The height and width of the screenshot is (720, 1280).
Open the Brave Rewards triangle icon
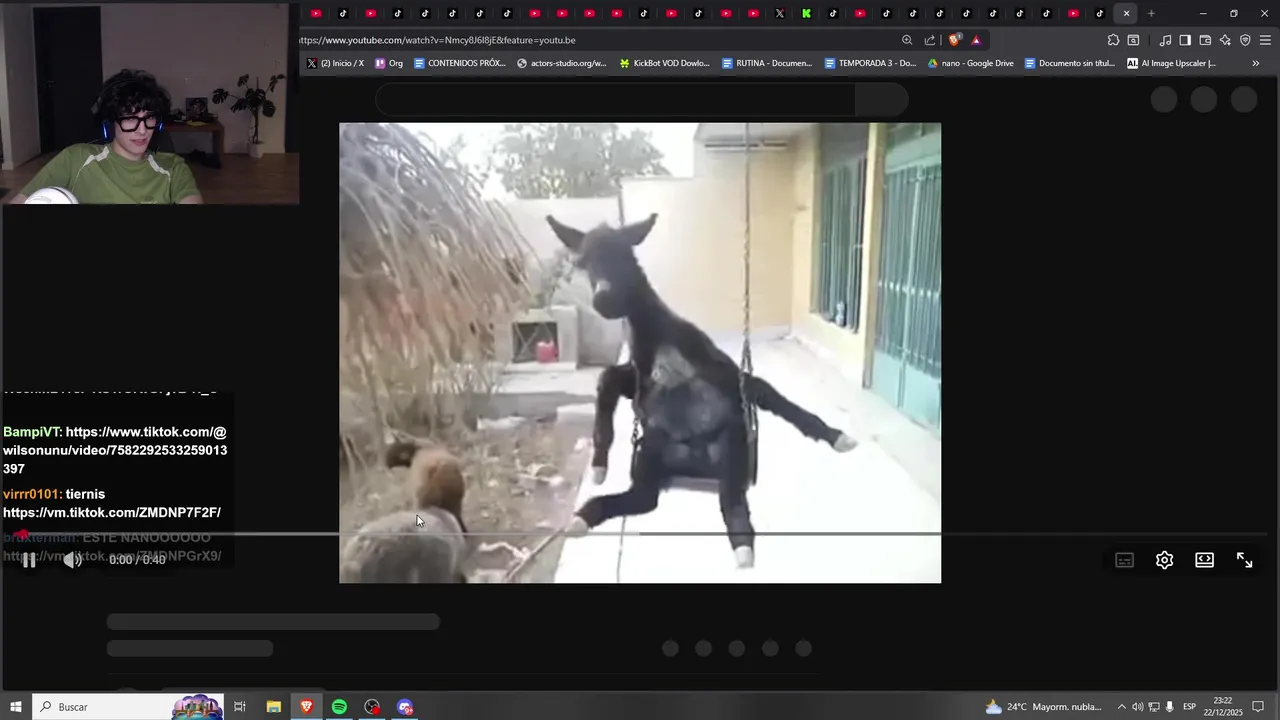click(976, 40)
